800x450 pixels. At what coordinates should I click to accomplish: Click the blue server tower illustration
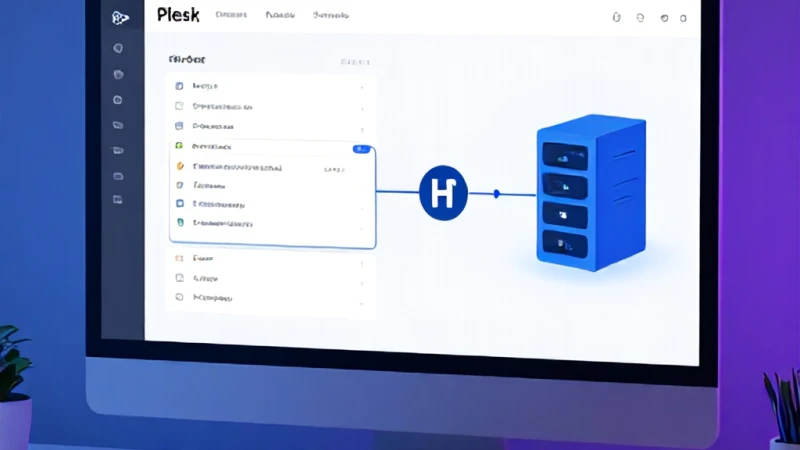(x=591, y=193)
